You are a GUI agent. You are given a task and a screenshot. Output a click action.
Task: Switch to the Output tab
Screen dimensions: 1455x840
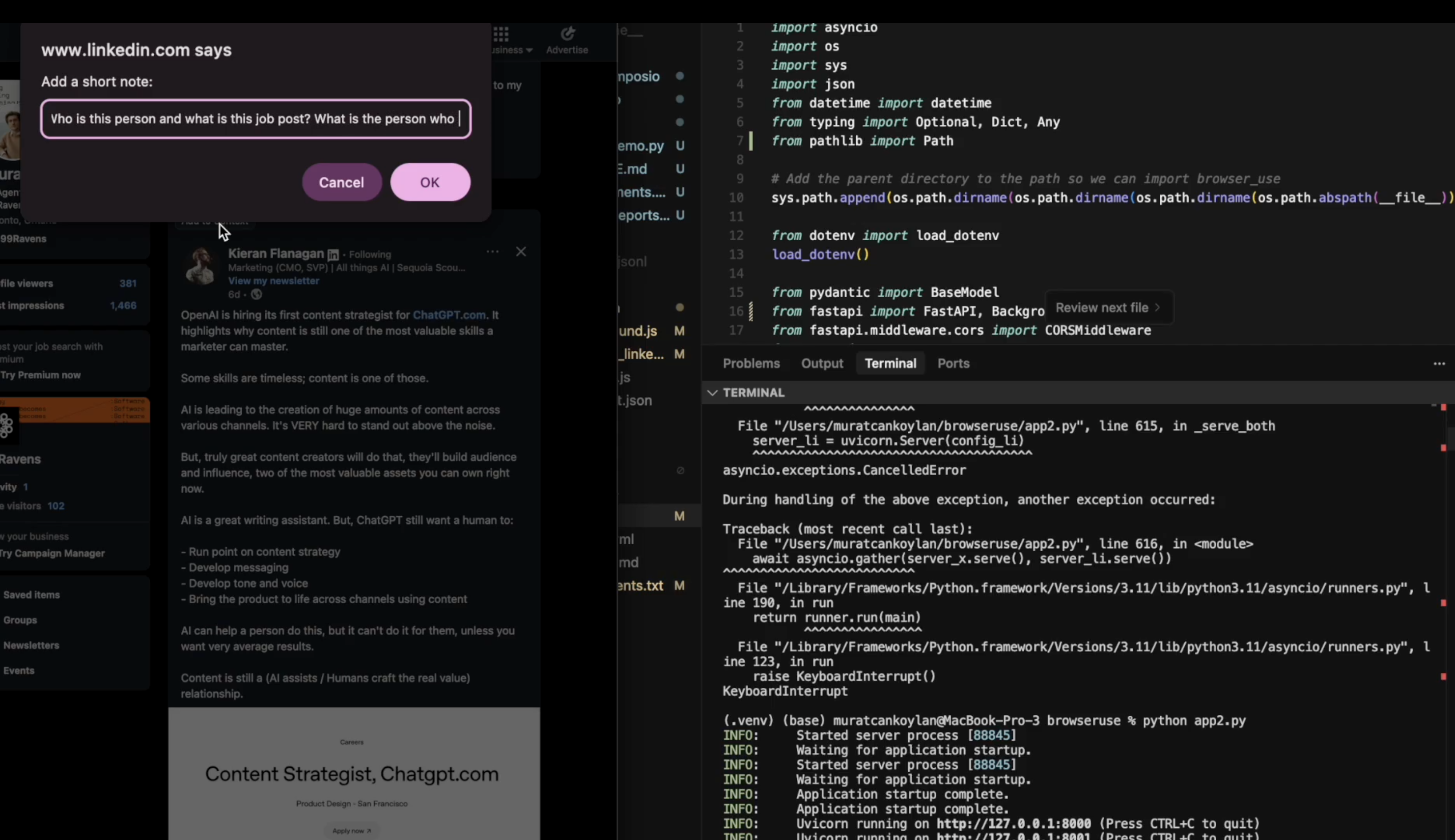[x=822, y=364]
